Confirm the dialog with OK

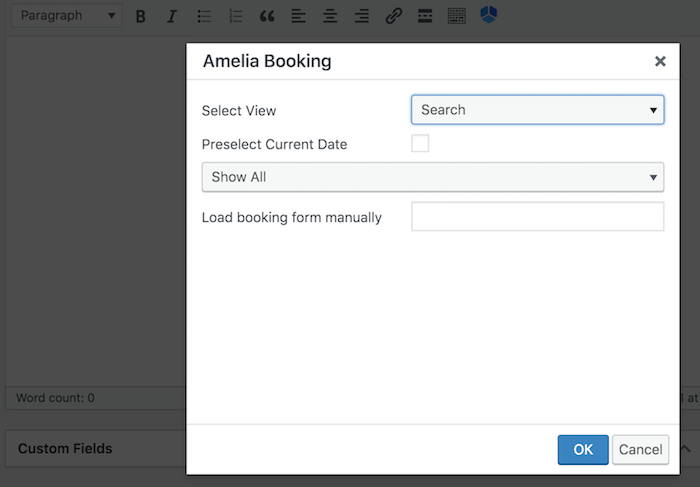[x=583, y=450]
